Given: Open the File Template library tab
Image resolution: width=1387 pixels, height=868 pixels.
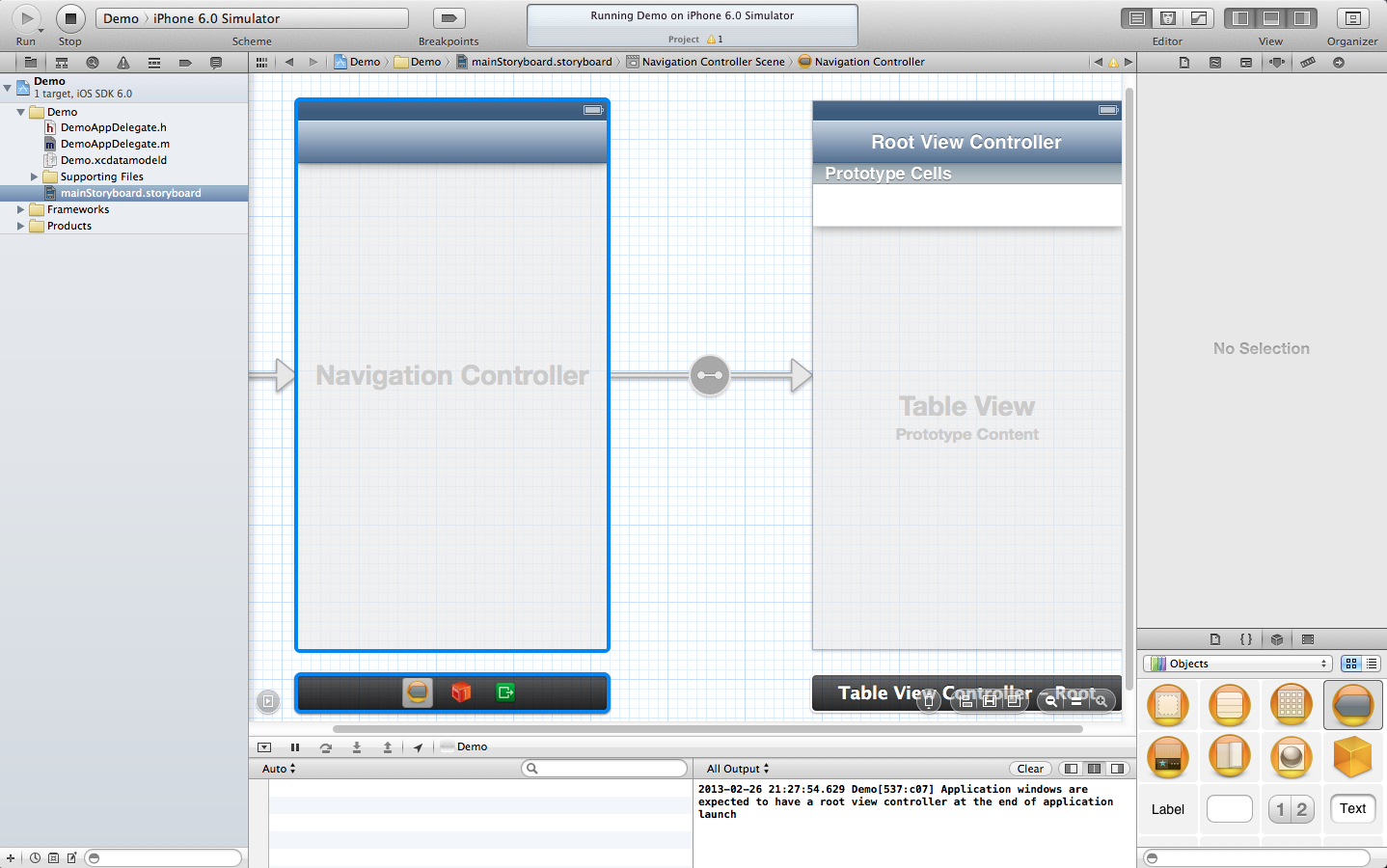Looking at the screenshot, I should [x=1215, y=639].
